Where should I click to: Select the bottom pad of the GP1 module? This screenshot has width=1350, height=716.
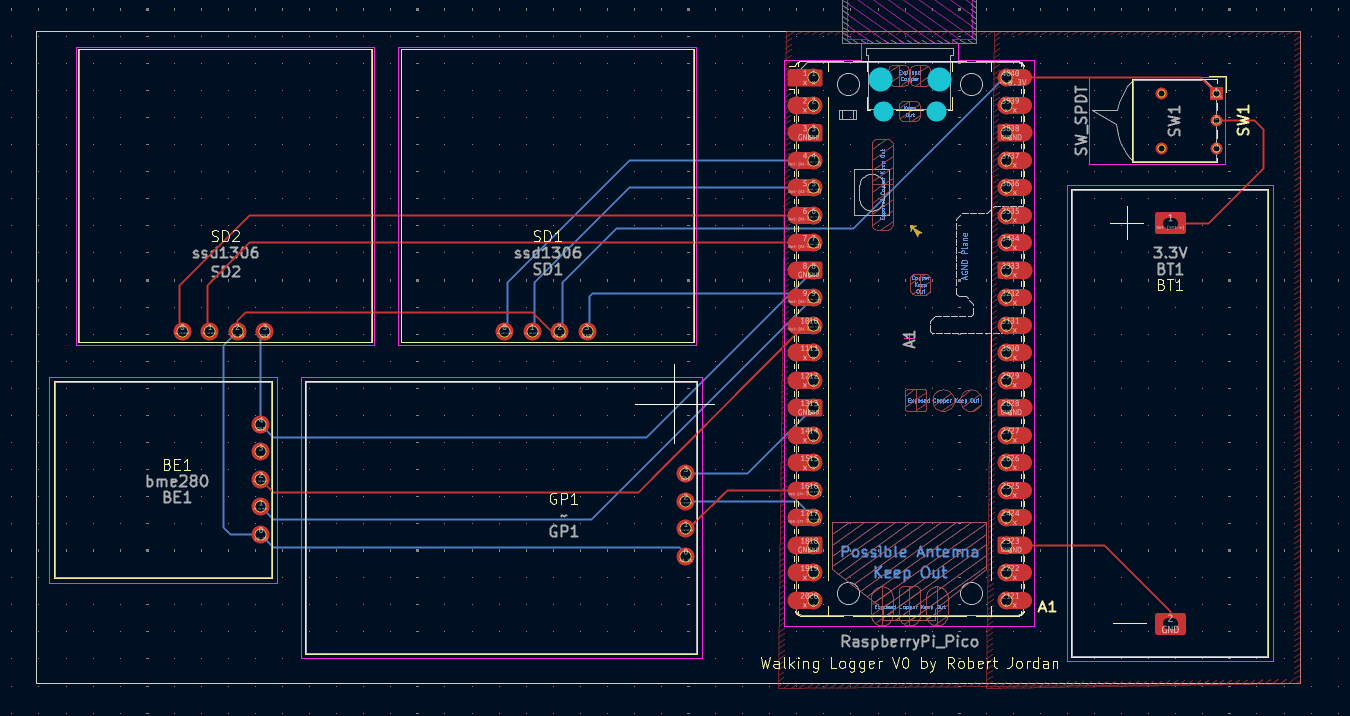[x=686, y=556]
